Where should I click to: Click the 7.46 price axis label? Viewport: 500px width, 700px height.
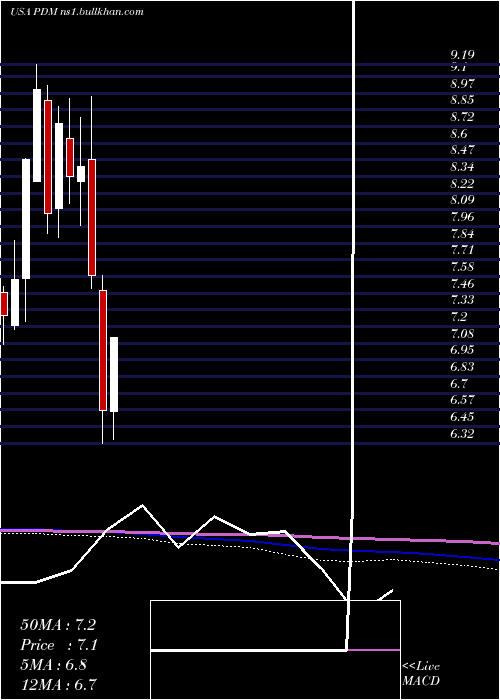coord(462,283)
